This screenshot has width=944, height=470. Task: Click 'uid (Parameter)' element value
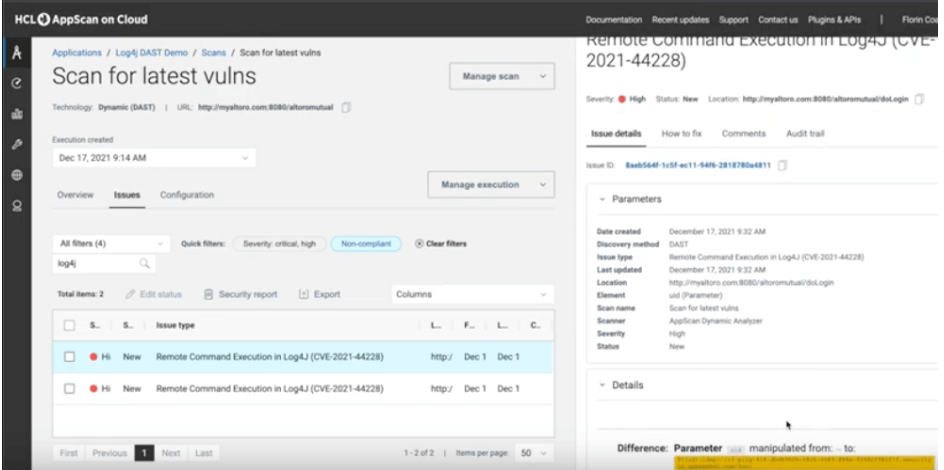click(695, 295)
